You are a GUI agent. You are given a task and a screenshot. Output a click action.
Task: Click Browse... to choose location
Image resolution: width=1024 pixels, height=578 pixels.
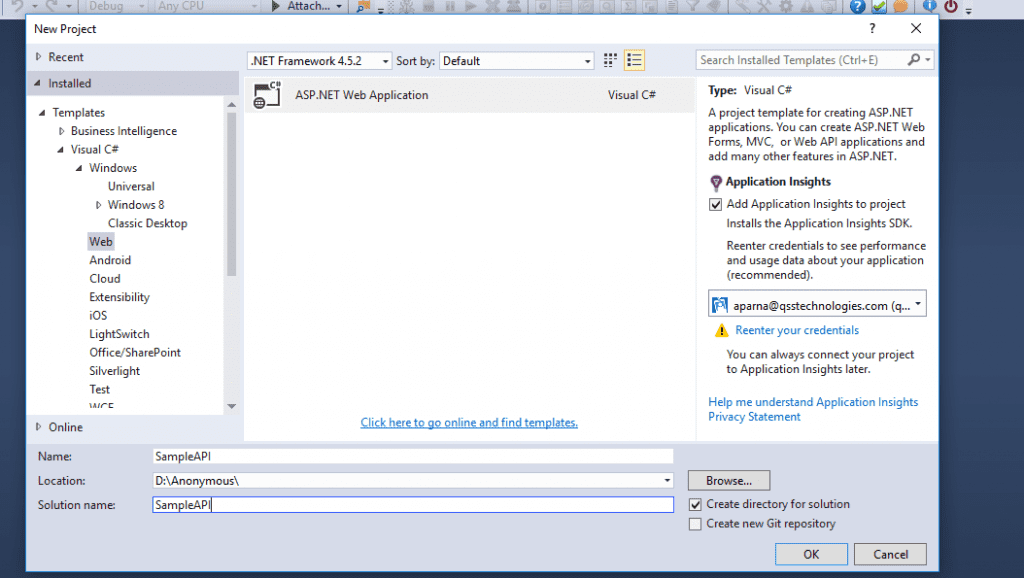pos(729,481)
